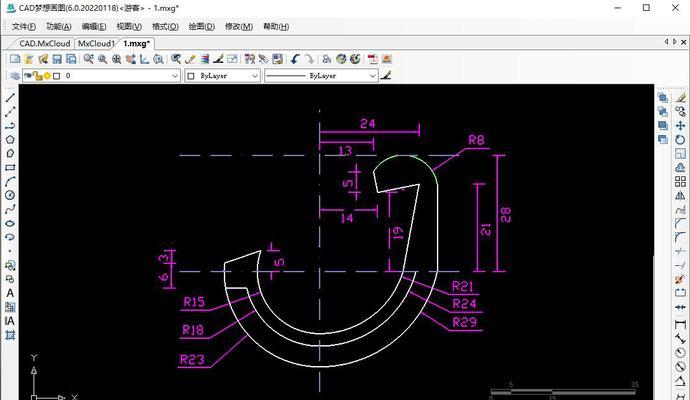690x400 pixels.
Task: Open the 帮助(H) menu
Action: (276, 26)
